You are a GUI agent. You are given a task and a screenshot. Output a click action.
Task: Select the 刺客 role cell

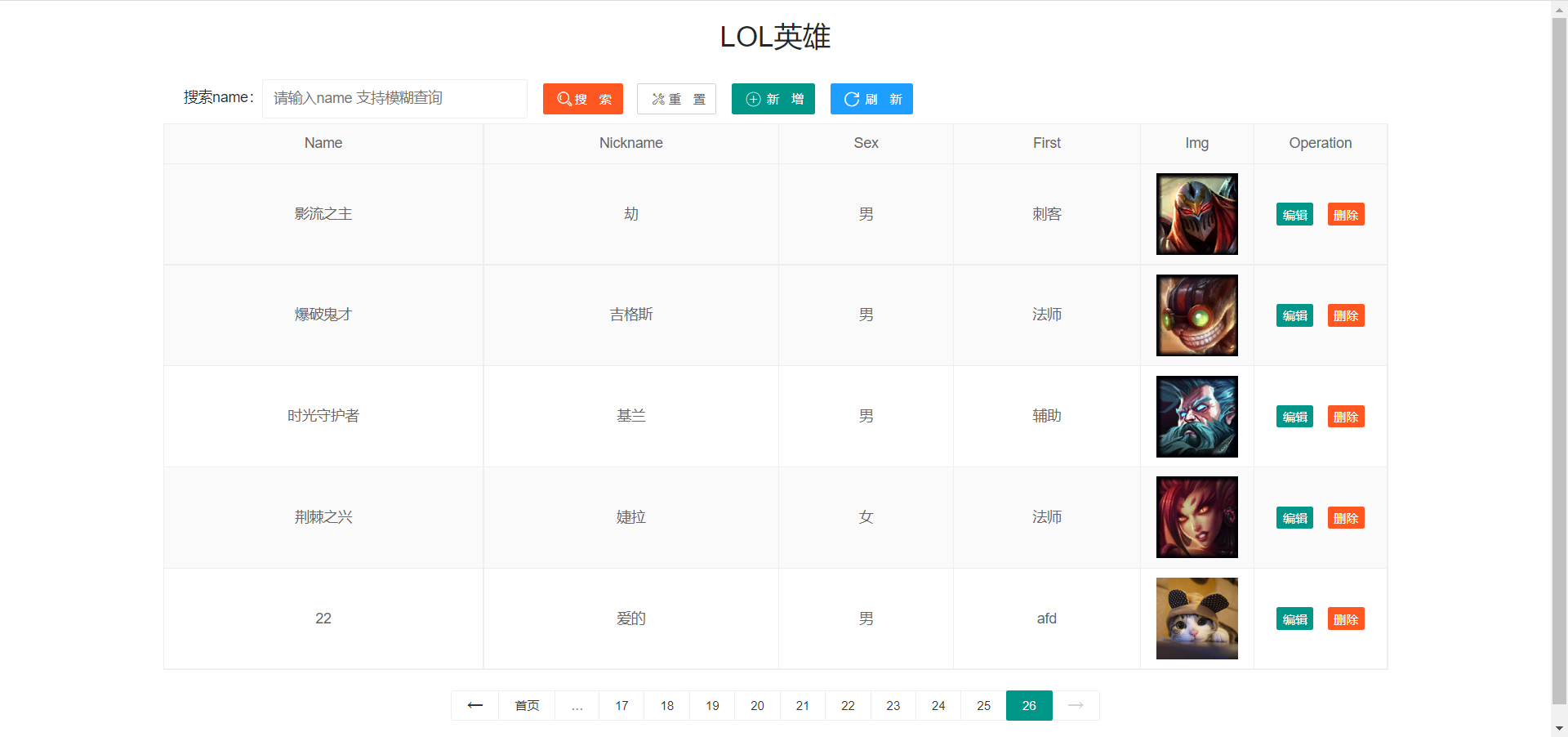click(1047, 214)
